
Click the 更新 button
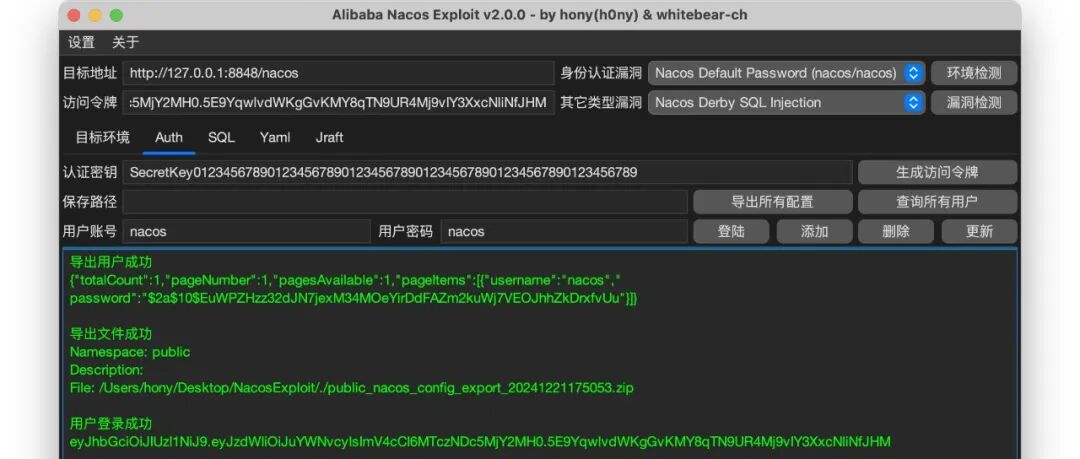(979, 232)
